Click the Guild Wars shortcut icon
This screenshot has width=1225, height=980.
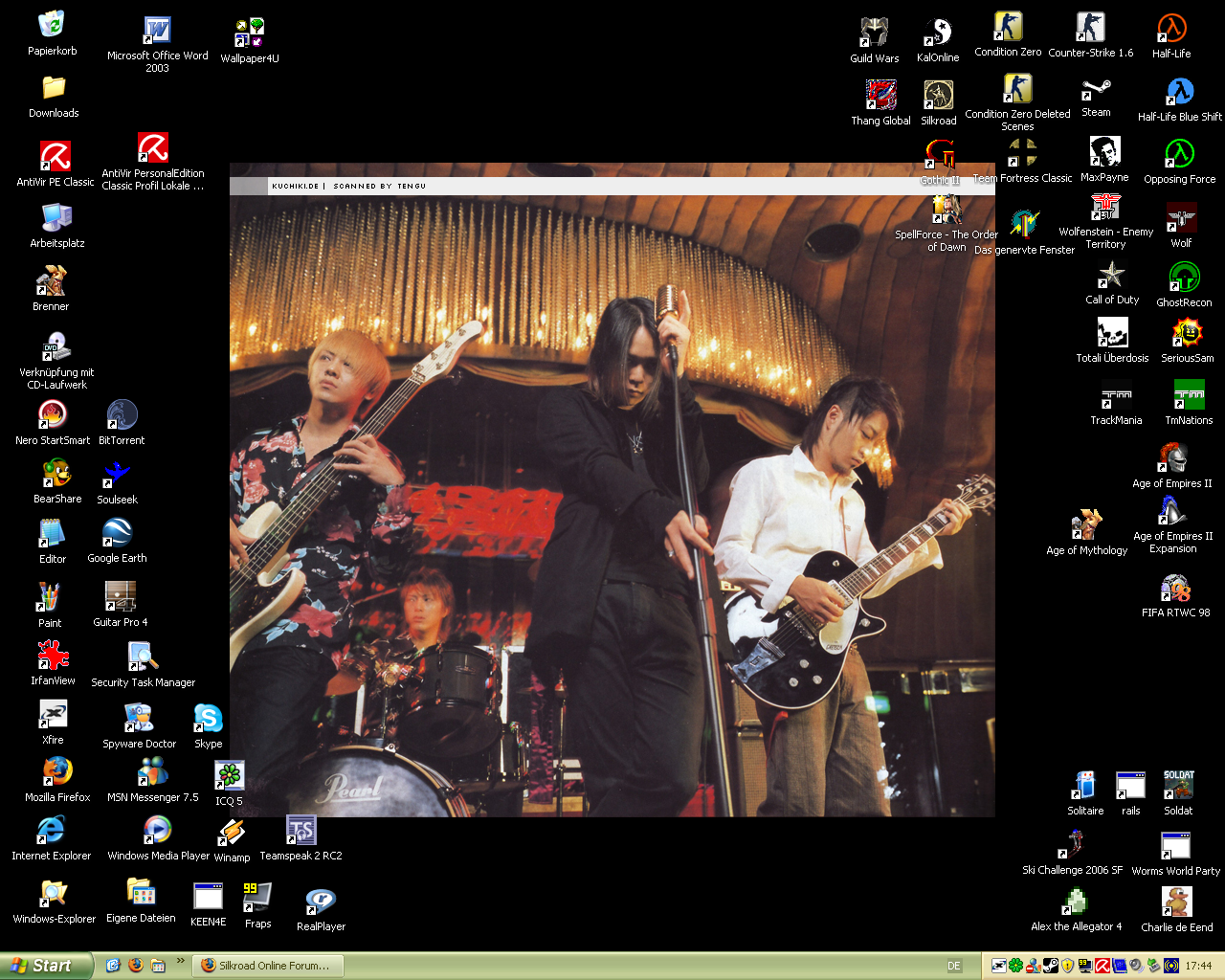point(874,33)
